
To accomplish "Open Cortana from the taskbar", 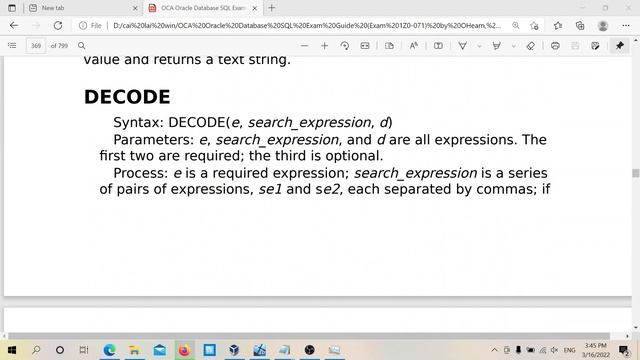I will tap(60, 350).
